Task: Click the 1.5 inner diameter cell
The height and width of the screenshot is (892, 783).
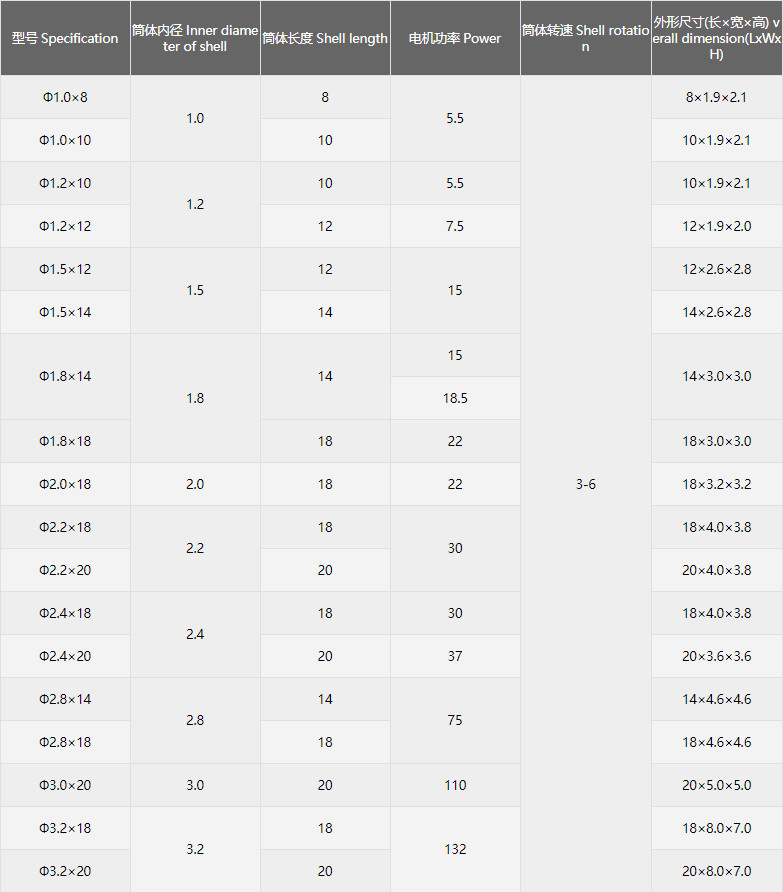Action: pyautogui.click(x=195, y=290)
